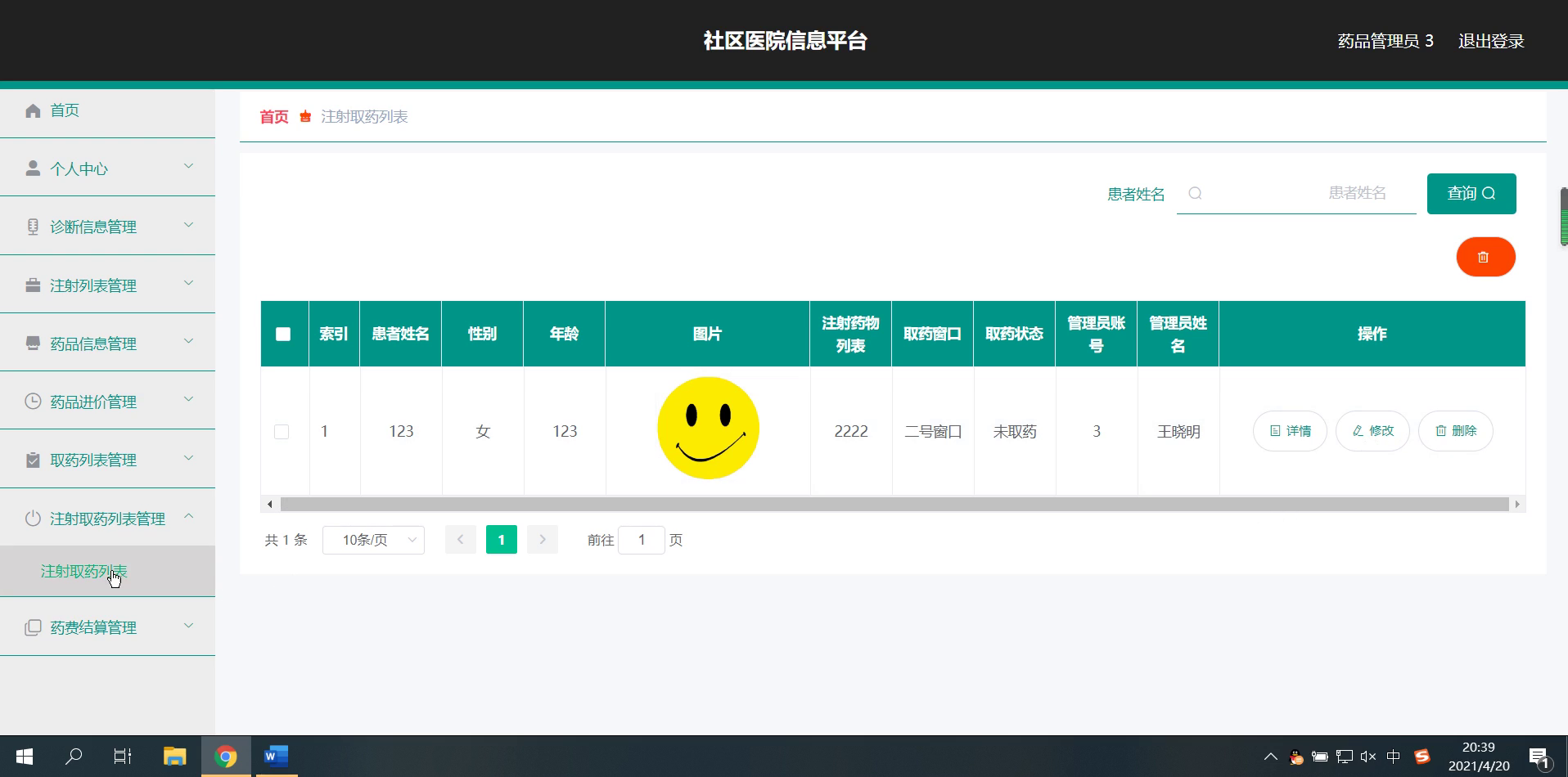
Task: Click the Sogou input method tray icon
Action: (x=1422, y=757)
